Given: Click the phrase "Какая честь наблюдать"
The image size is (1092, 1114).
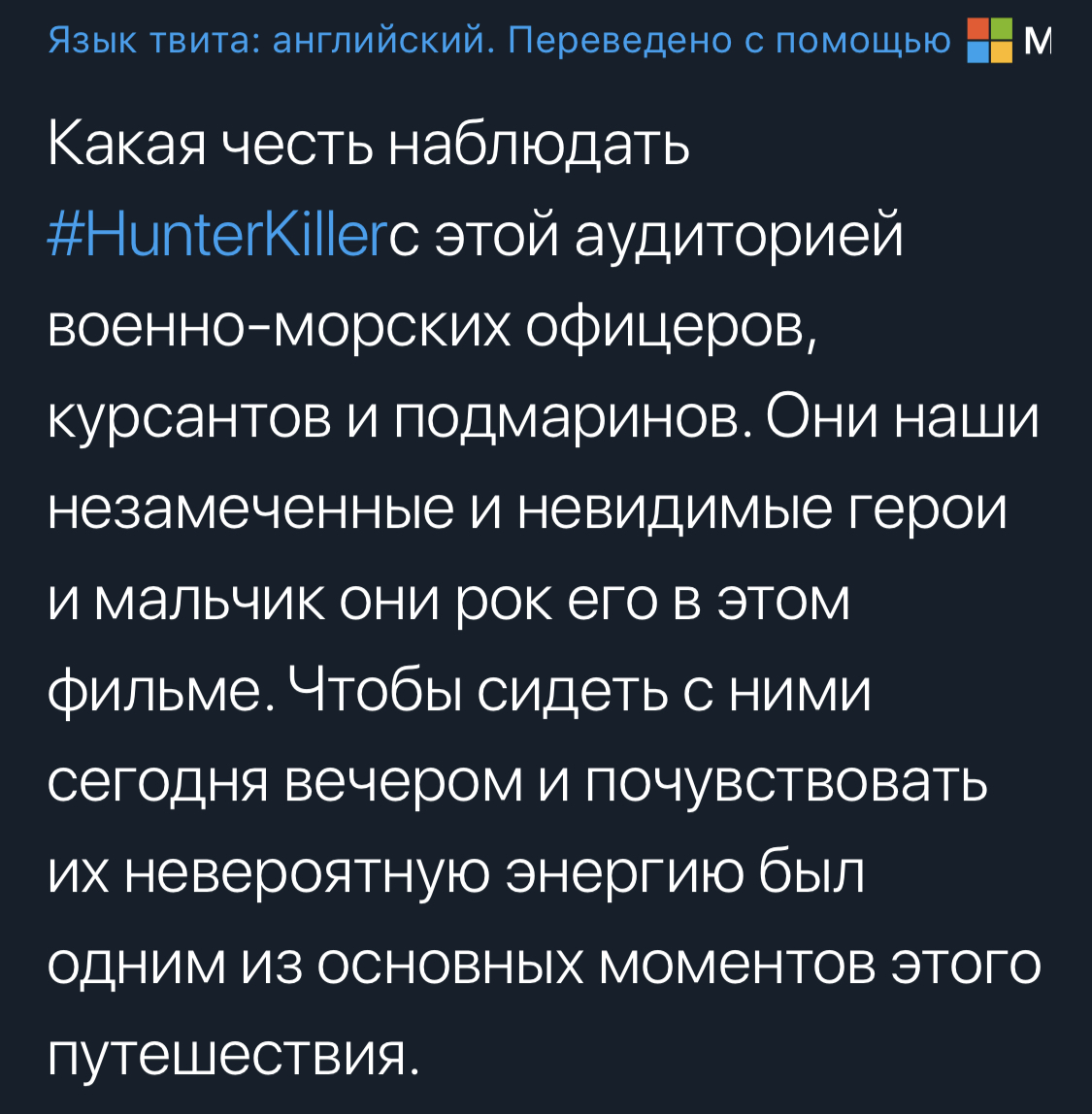Looking at the screenshot, I should 369,146.
